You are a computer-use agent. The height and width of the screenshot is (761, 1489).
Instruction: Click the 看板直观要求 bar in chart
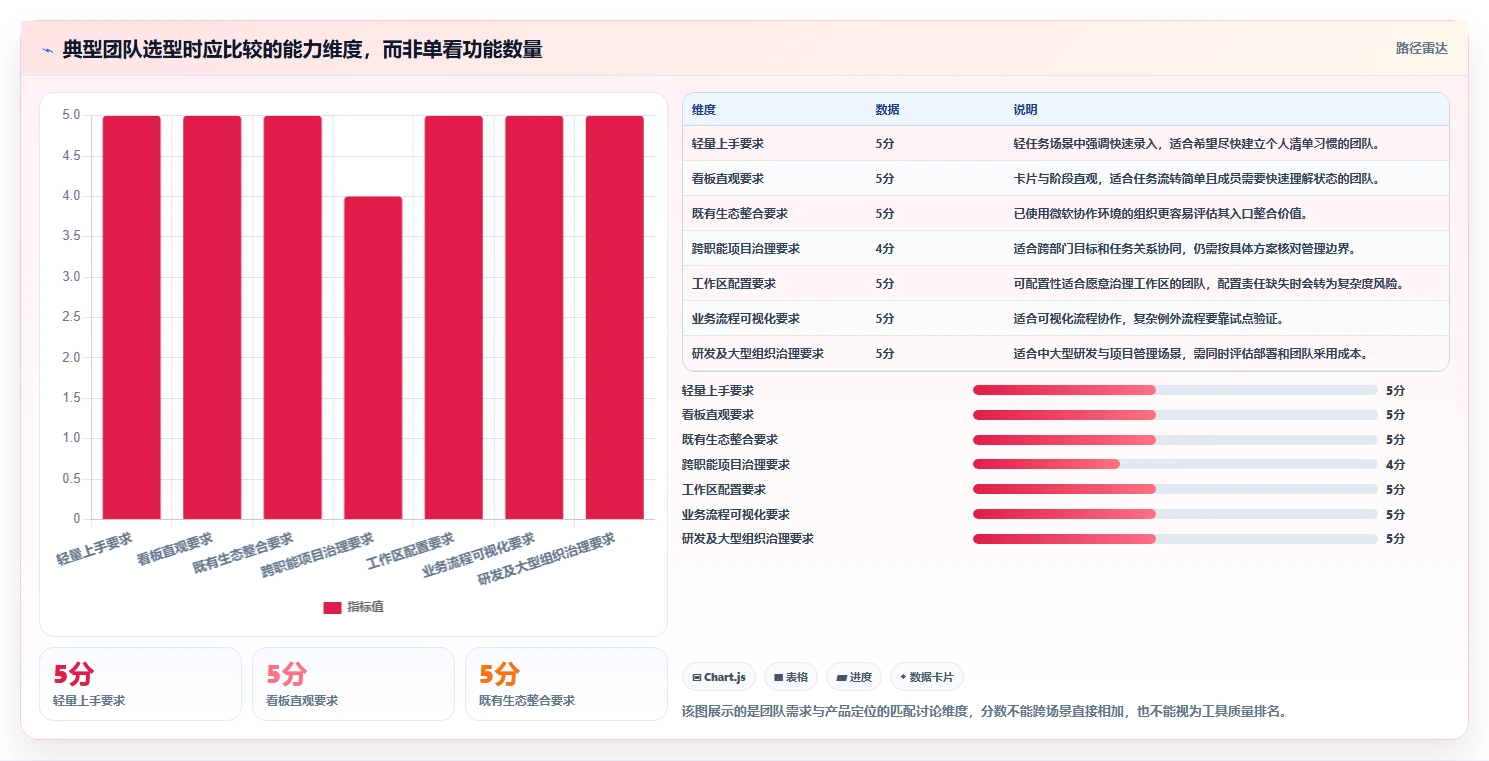point(212,317)
